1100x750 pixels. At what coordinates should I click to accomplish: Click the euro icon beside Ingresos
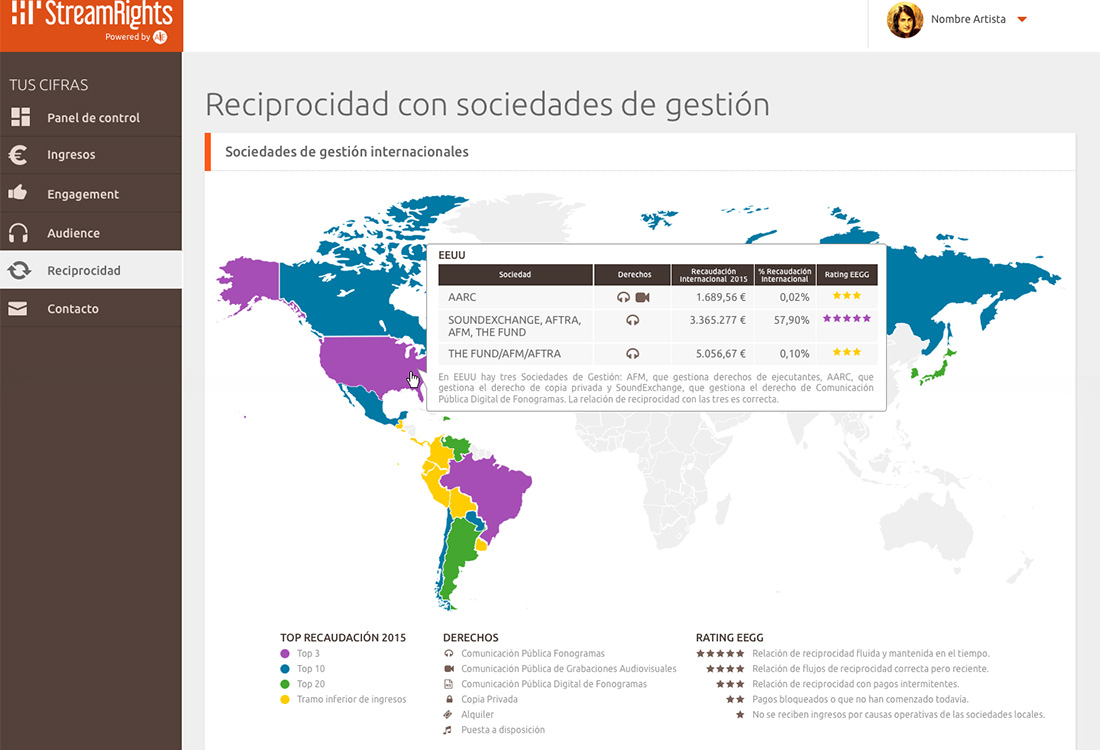pos(19,155)
